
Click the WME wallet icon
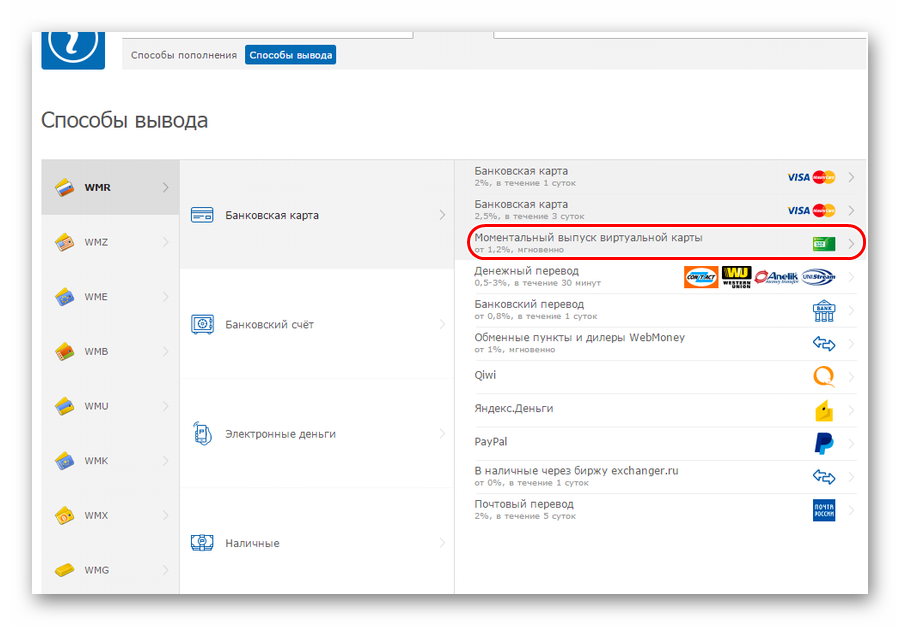64,297
